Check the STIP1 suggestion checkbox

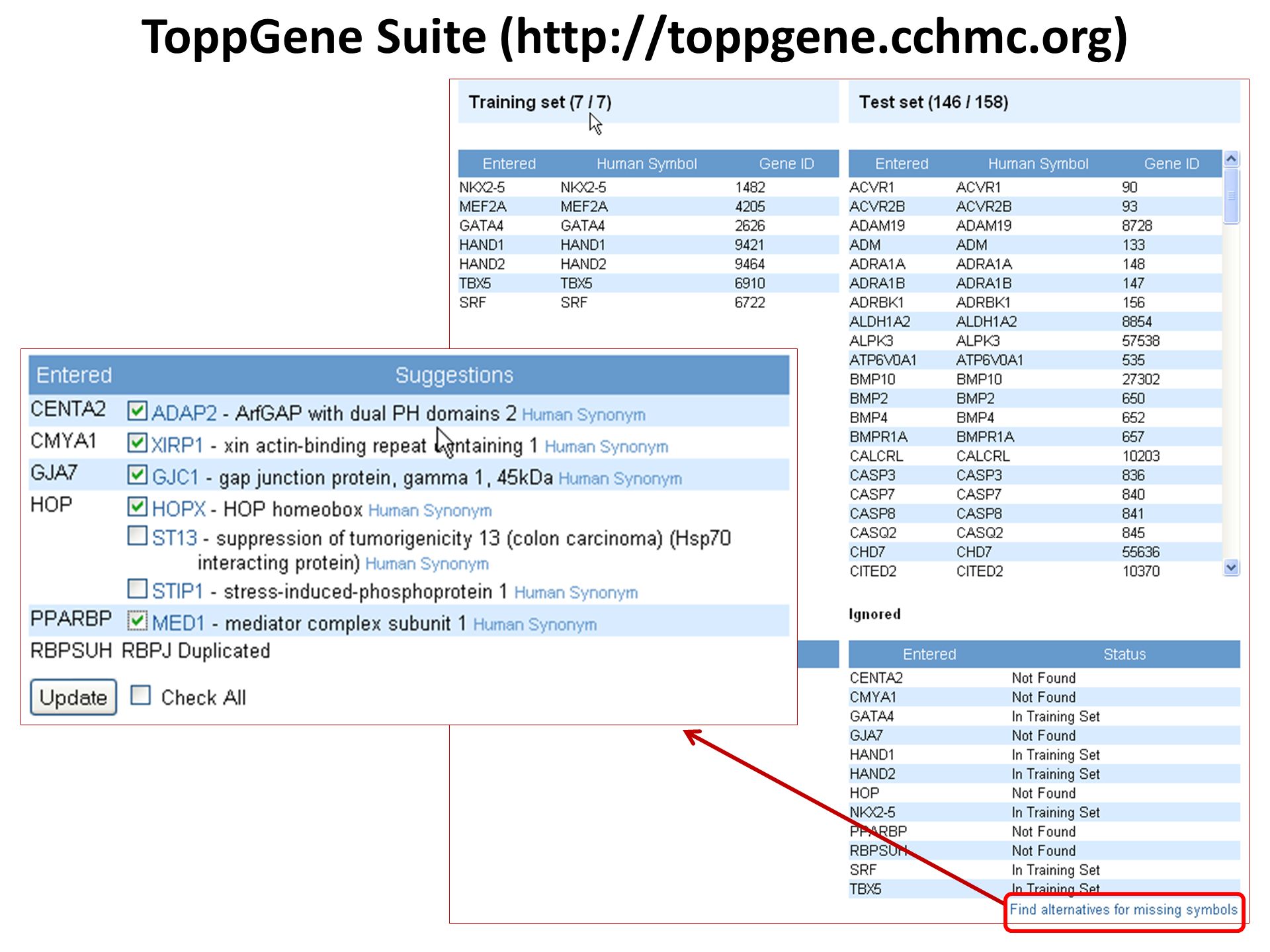click(x=137, y=588)
